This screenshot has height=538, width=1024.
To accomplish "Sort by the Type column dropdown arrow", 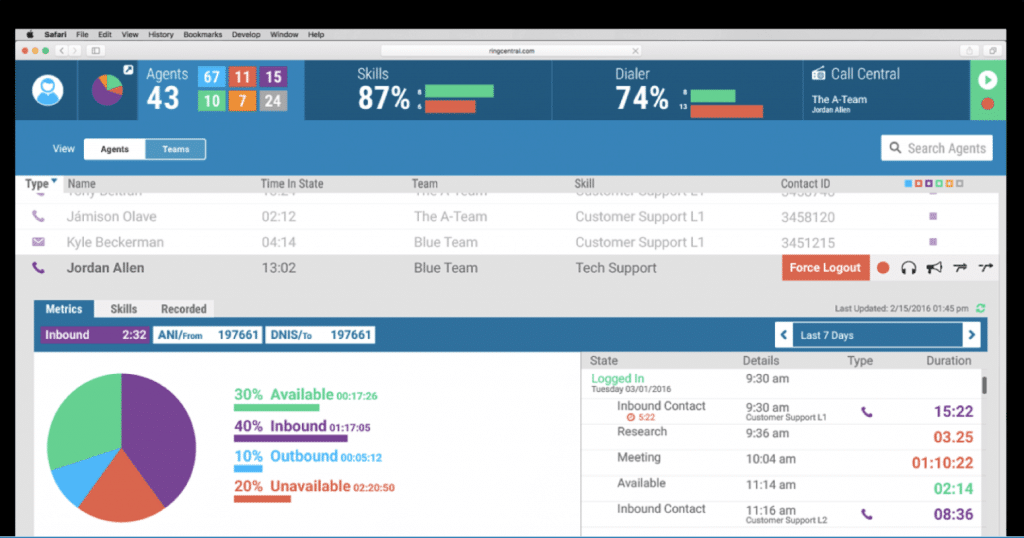I will click(x=53, y=183).
